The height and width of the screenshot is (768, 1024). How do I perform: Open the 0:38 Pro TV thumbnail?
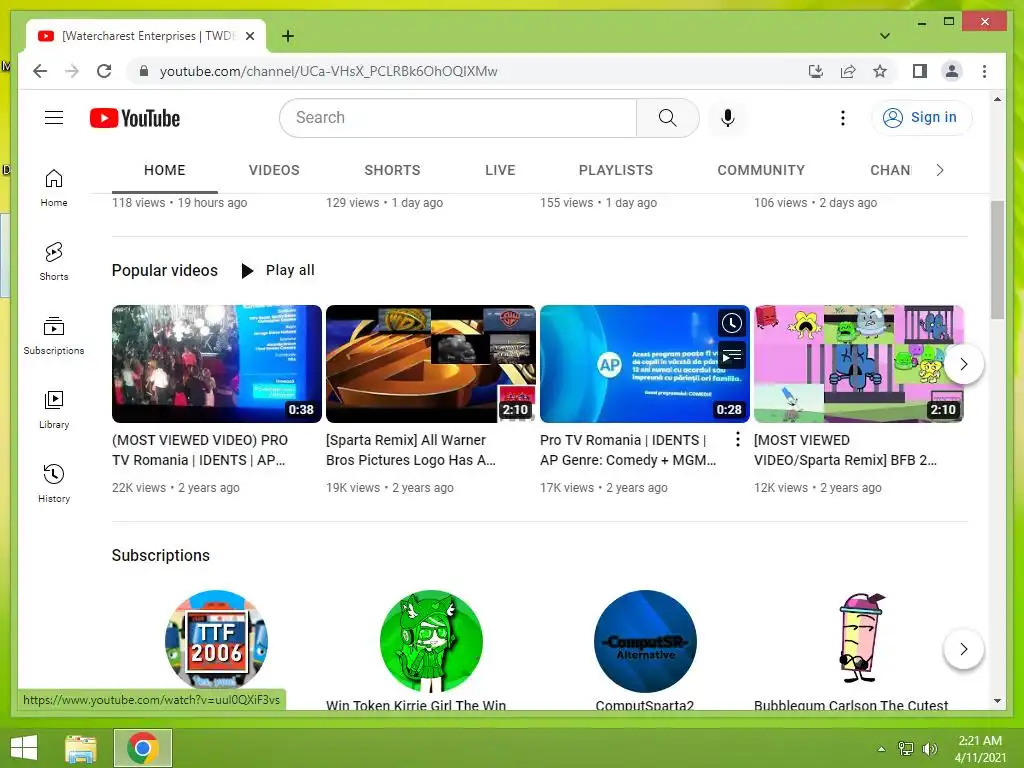click(217, 364)
